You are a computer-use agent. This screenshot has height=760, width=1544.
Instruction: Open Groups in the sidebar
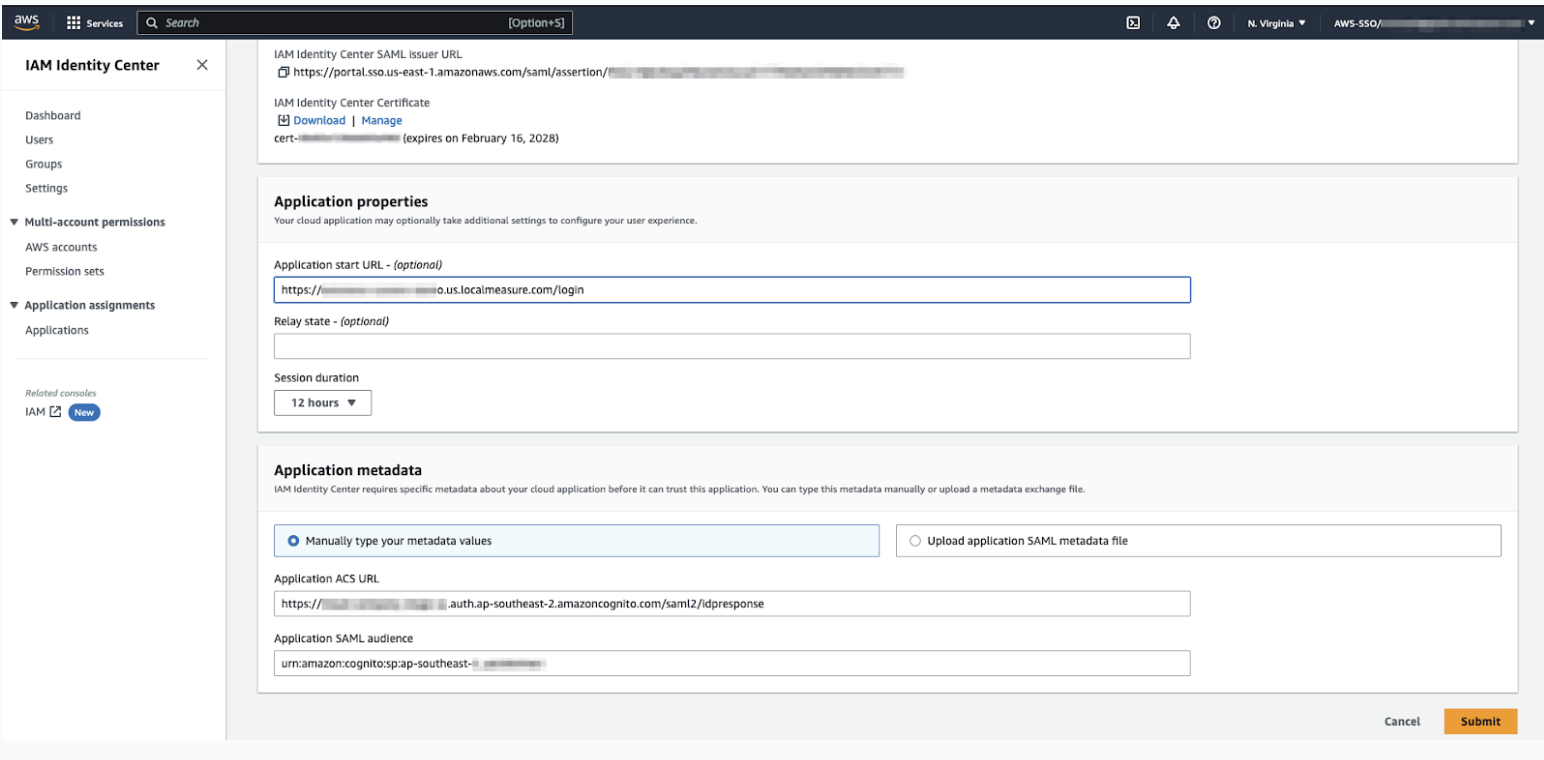point(43,164)
